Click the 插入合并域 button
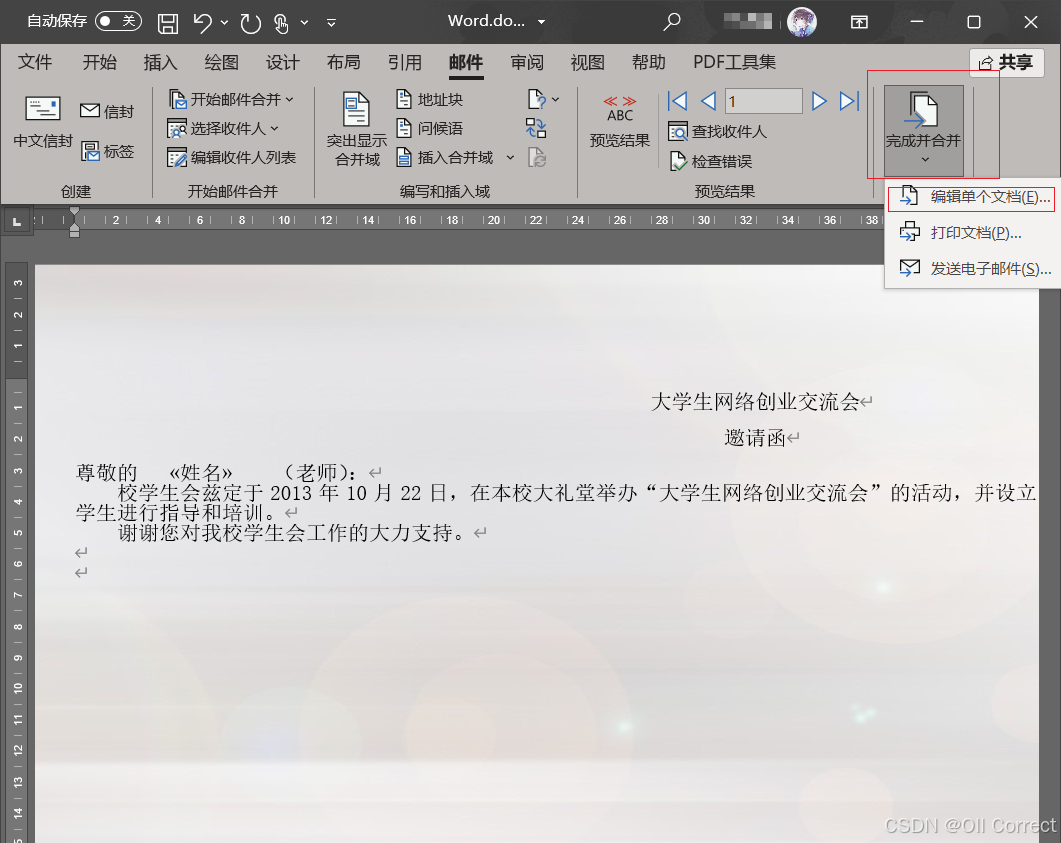This screenshot has width=1061, height=843. point(445,158)
